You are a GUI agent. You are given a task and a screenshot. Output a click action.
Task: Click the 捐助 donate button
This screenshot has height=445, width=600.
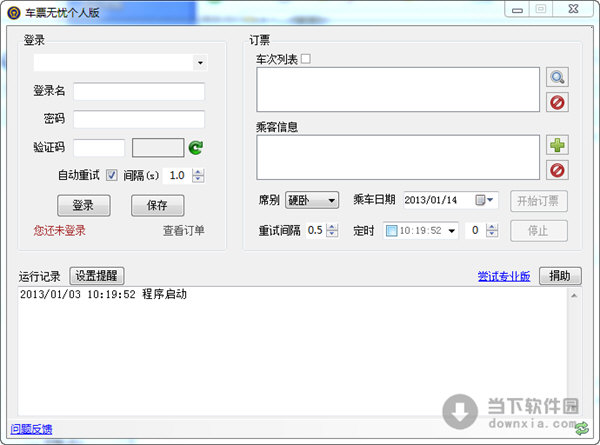pos(560,276)
